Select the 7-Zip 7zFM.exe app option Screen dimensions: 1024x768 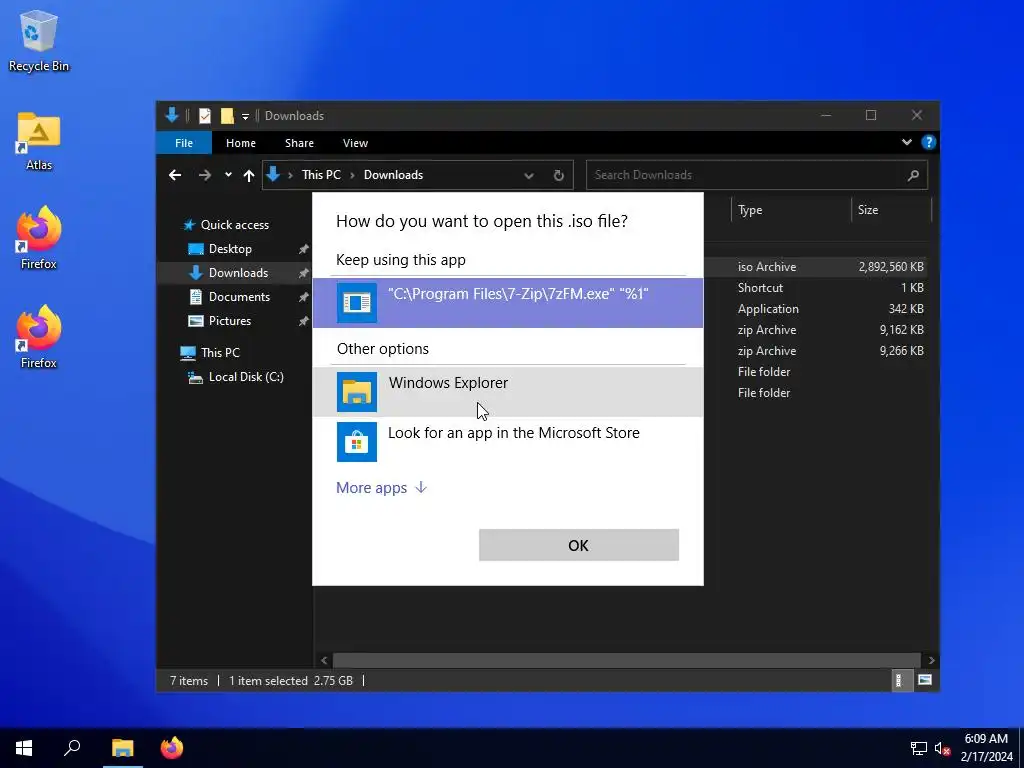[507, 302]
